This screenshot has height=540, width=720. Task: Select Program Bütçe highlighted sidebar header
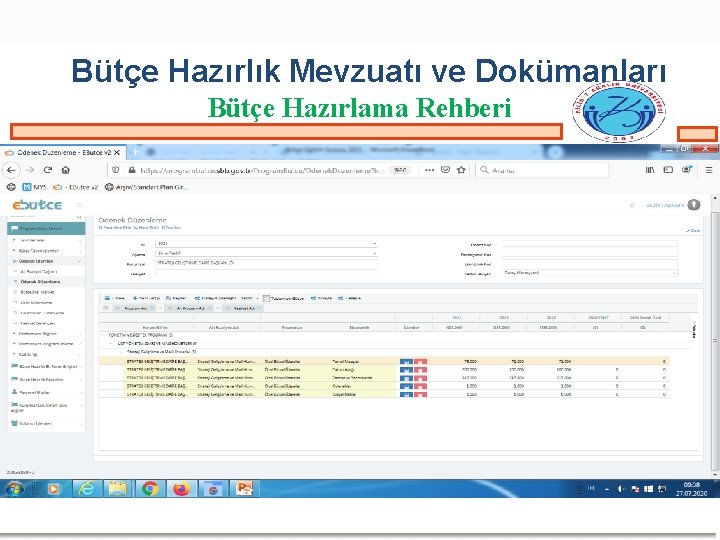(x=46, y=228)
